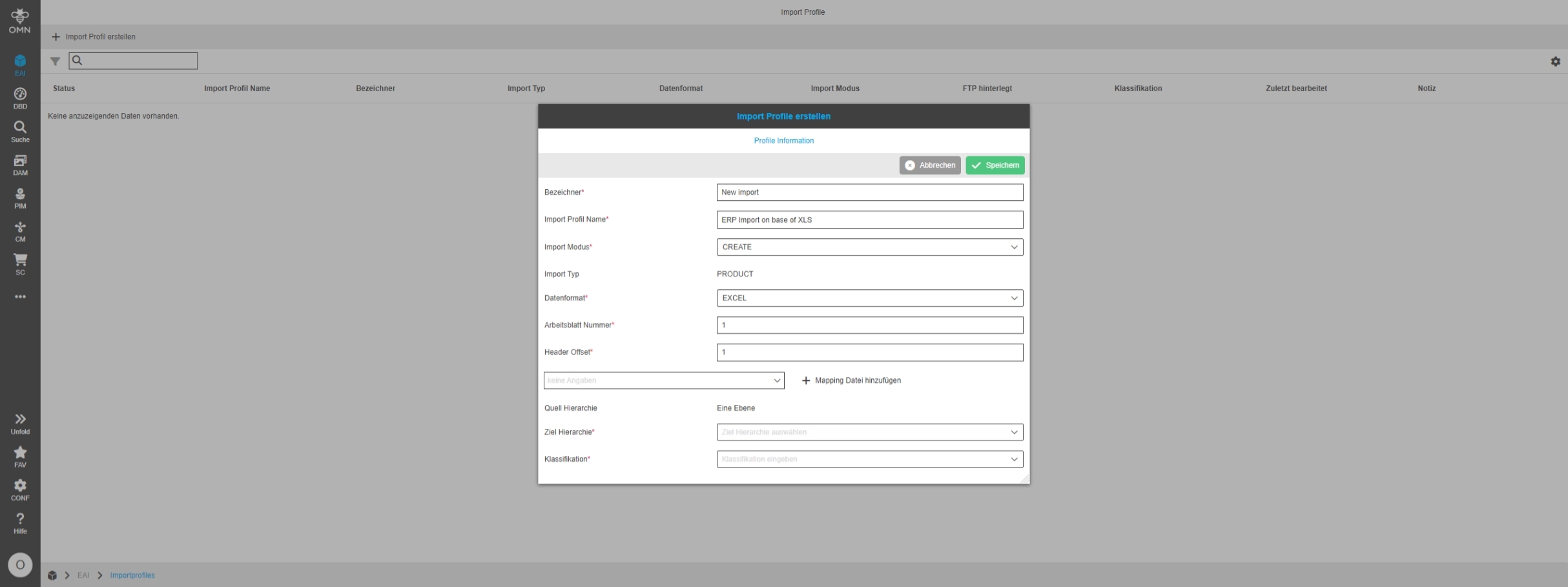Open the Import Modus dropdown
The width and height of the screenshot is (1568, 587).
click(x=870, y=247)
